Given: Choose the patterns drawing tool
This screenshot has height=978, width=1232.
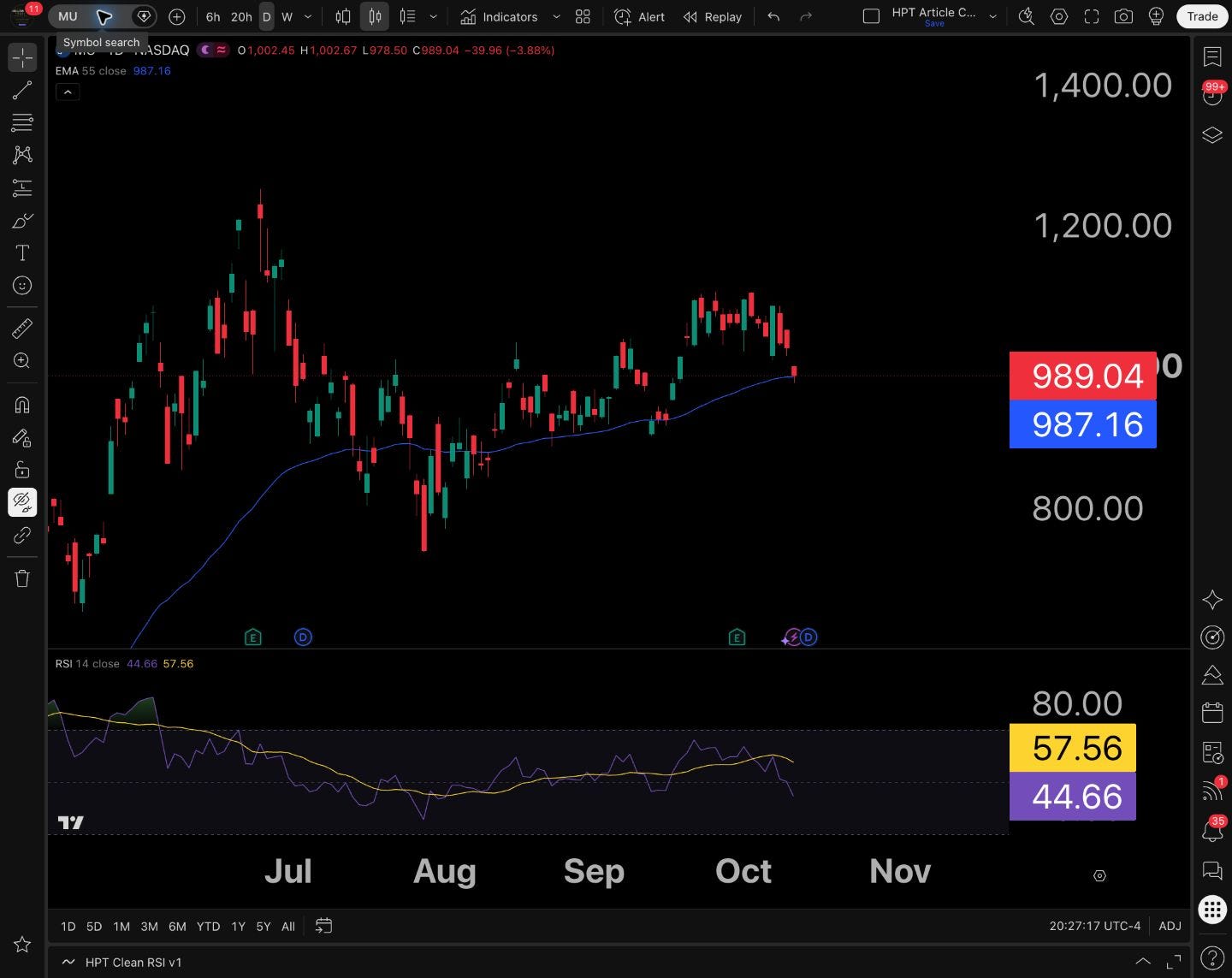Looking at the screenshot, I should pos(22,155).
